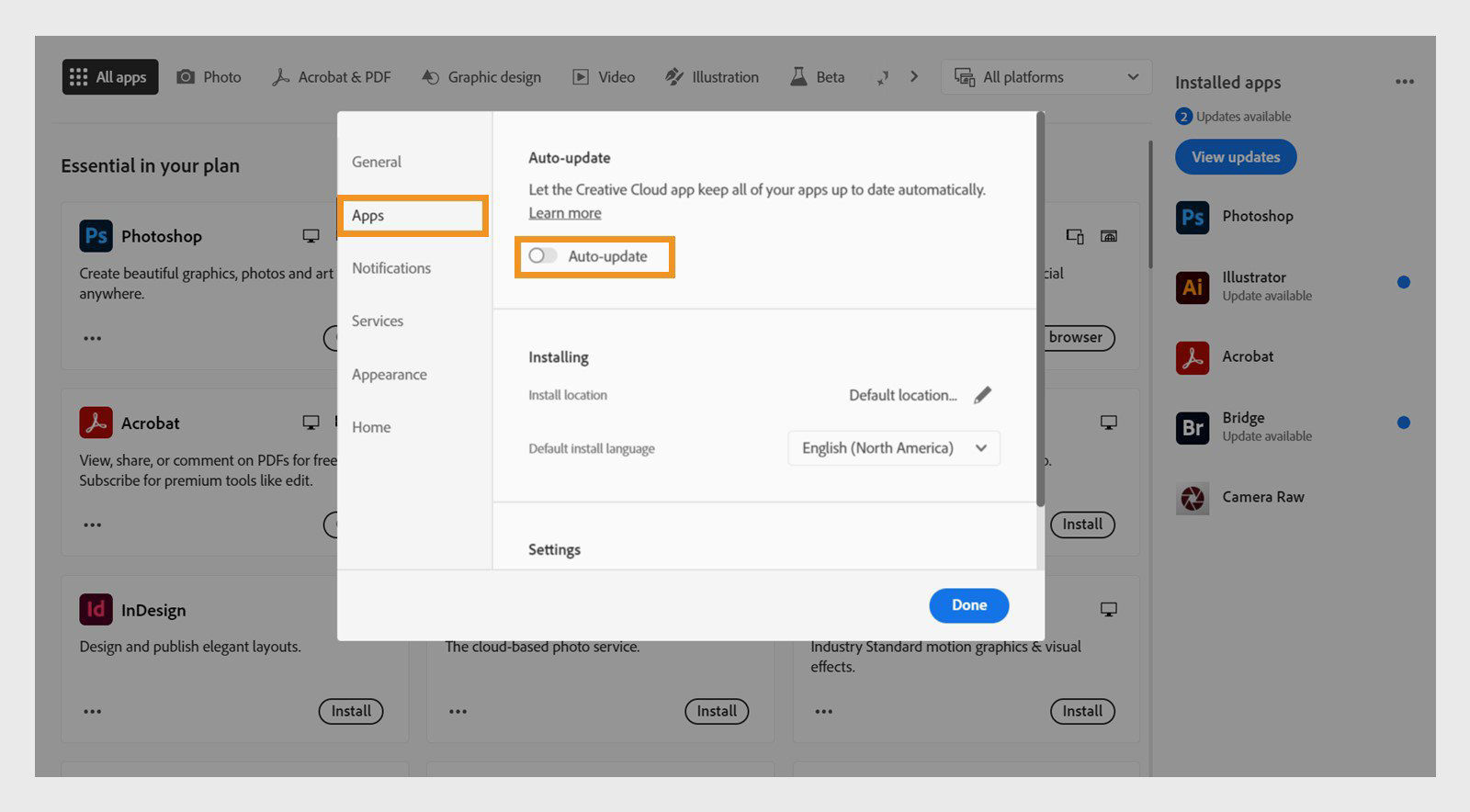This screenshot has width=1470, height=812.
Task: Select Camera Raw icon in Installed apps
Action: pyautogui.click(x=1193, y=498)
